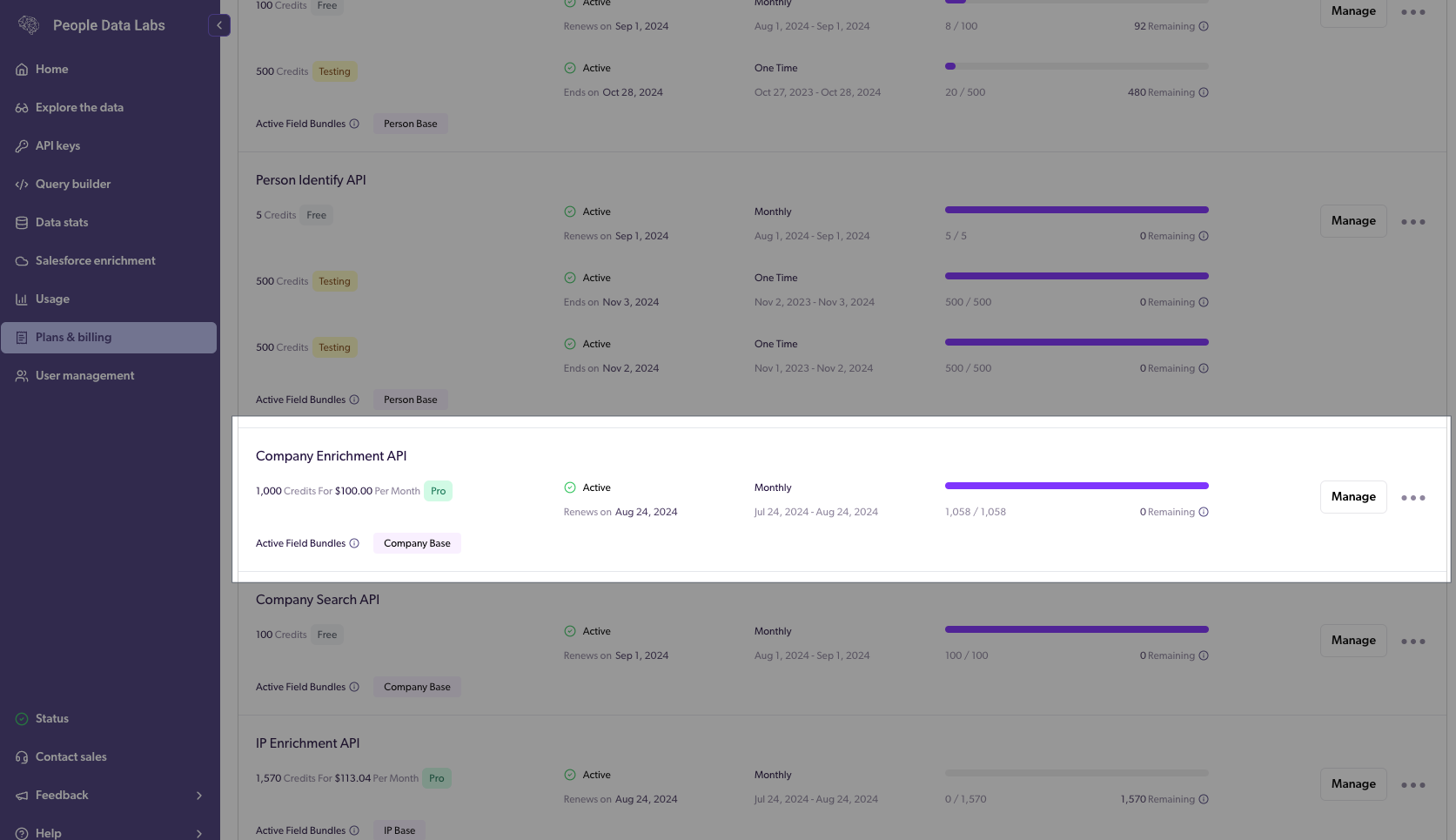Click the '1,058 / 1,058' usage text
The height and width of the screenshot is (840, 1456).
tap(976, 512)
